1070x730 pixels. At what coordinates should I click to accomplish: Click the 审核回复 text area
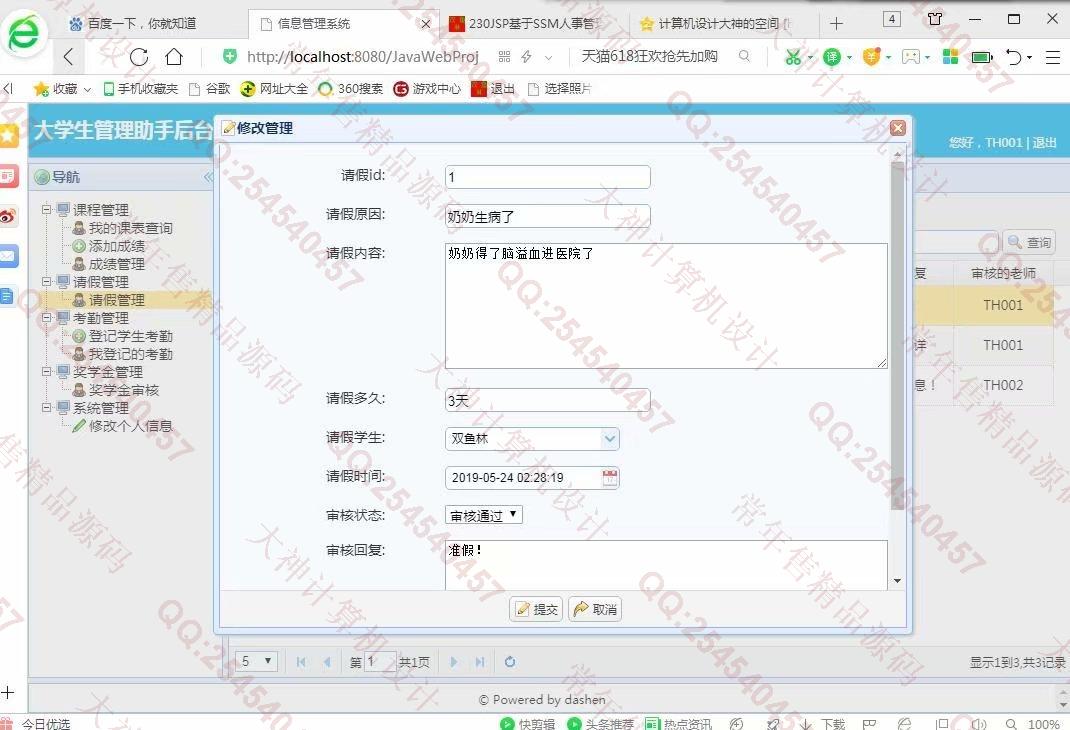tap(666, 566)
